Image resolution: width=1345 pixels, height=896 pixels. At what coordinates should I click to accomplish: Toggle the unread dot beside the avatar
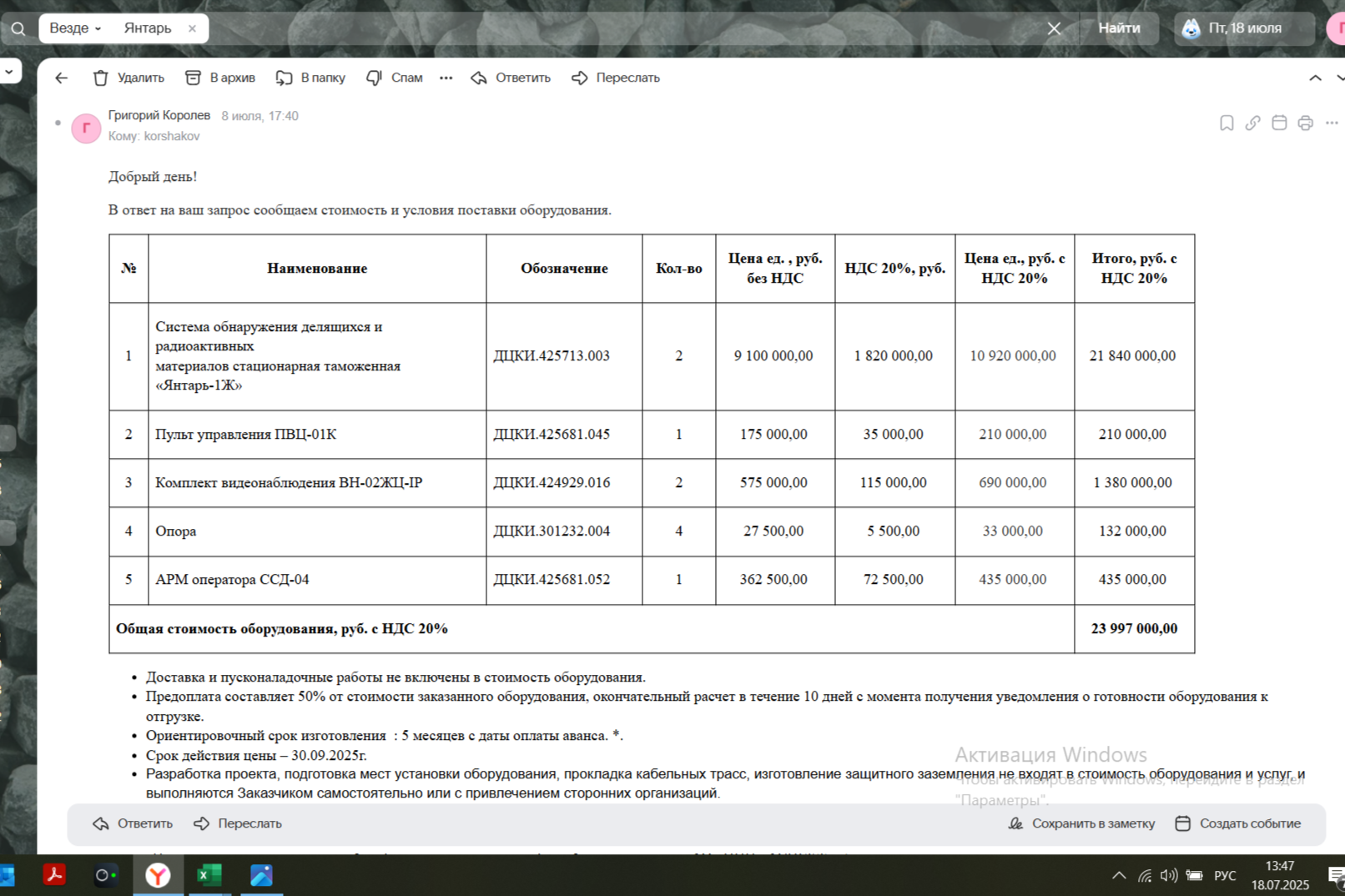58,123
